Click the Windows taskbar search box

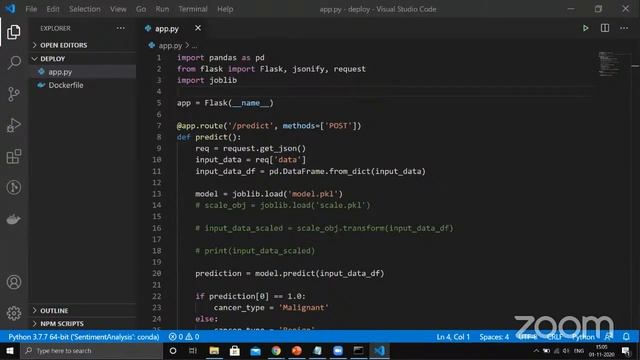click(91, 351)
